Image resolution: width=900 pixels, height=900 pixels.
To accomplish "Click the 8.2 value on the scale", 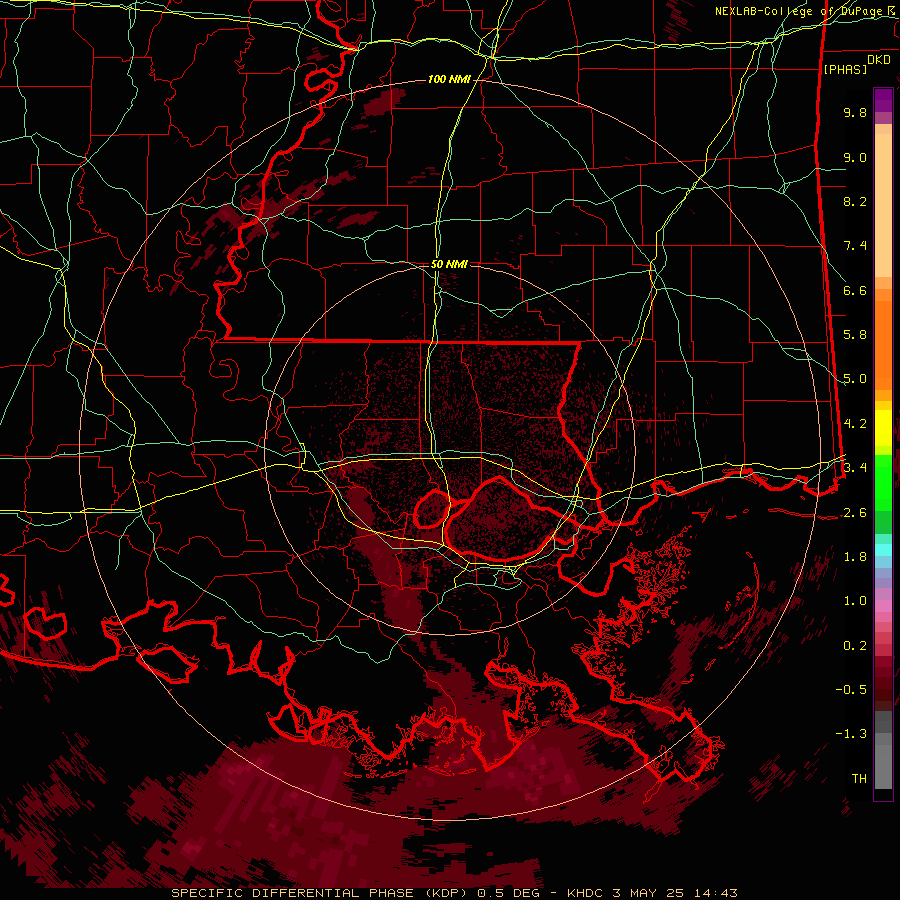I will [855, 201].
